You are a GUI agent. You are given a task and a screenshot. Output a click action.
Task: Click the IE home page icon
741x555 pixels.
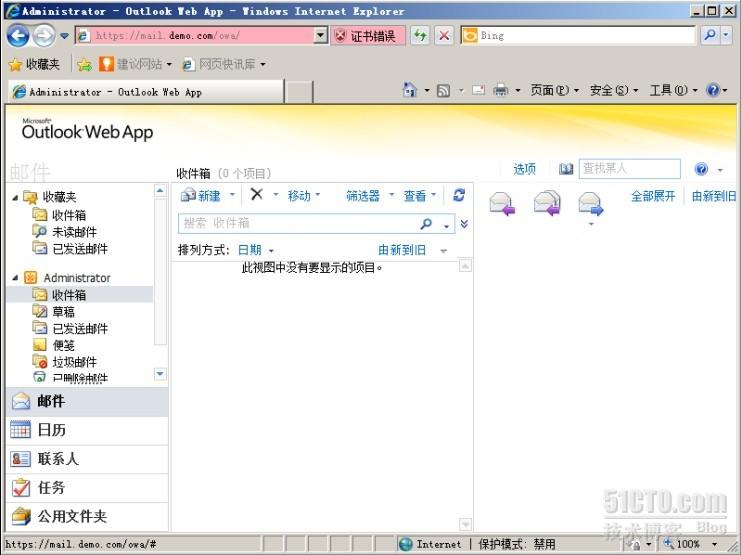409,89
